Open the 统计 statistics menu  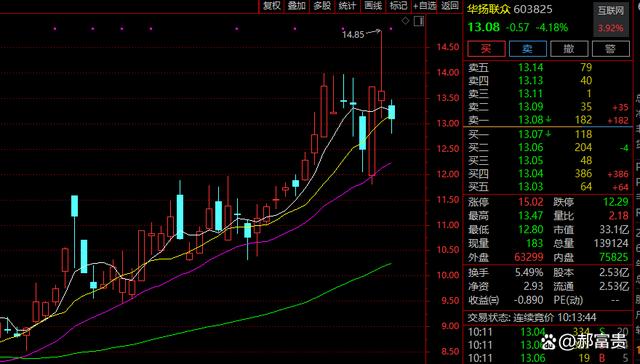[347, 6]
